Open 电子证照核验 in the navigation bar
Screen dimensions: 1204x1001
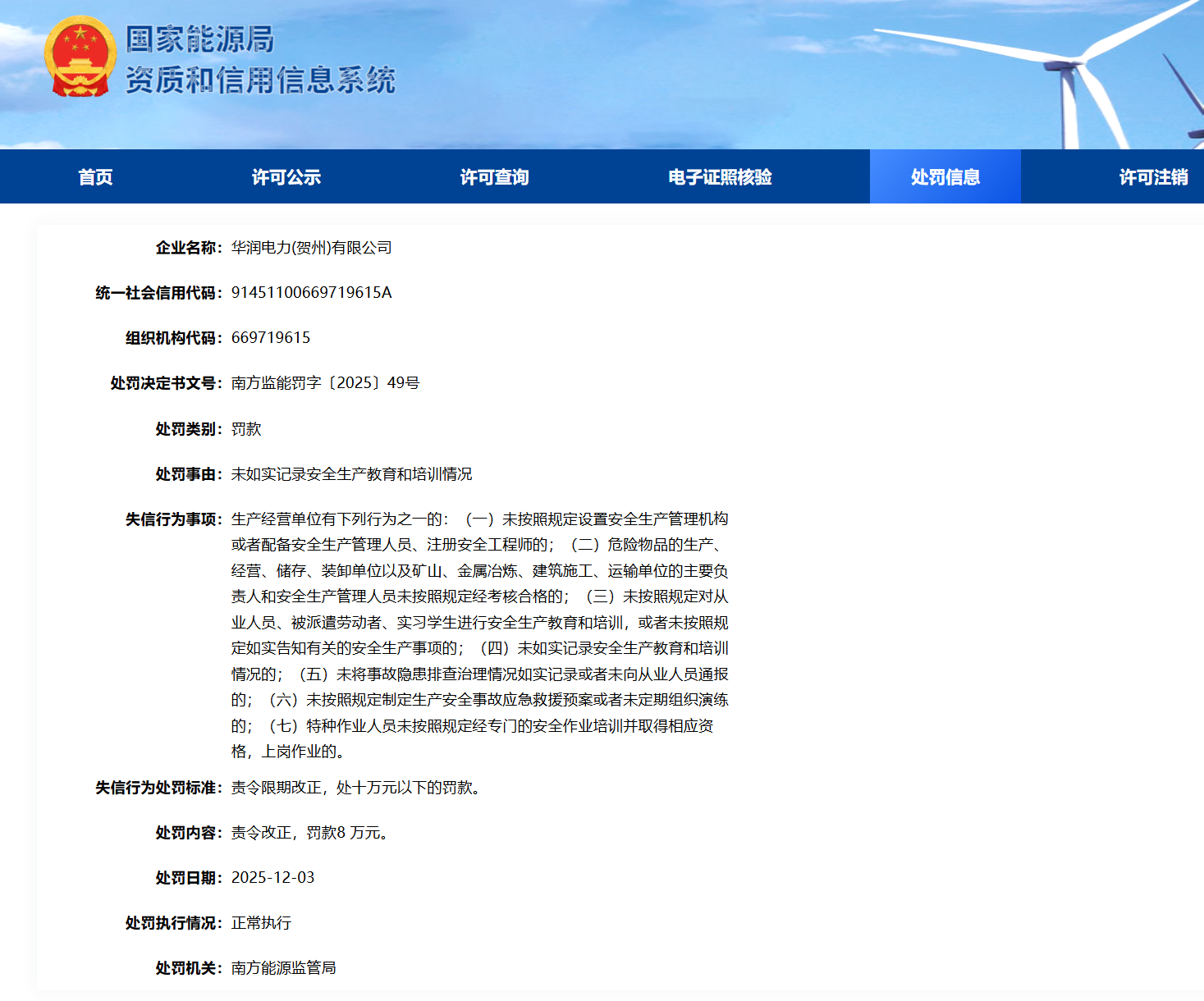720,177
